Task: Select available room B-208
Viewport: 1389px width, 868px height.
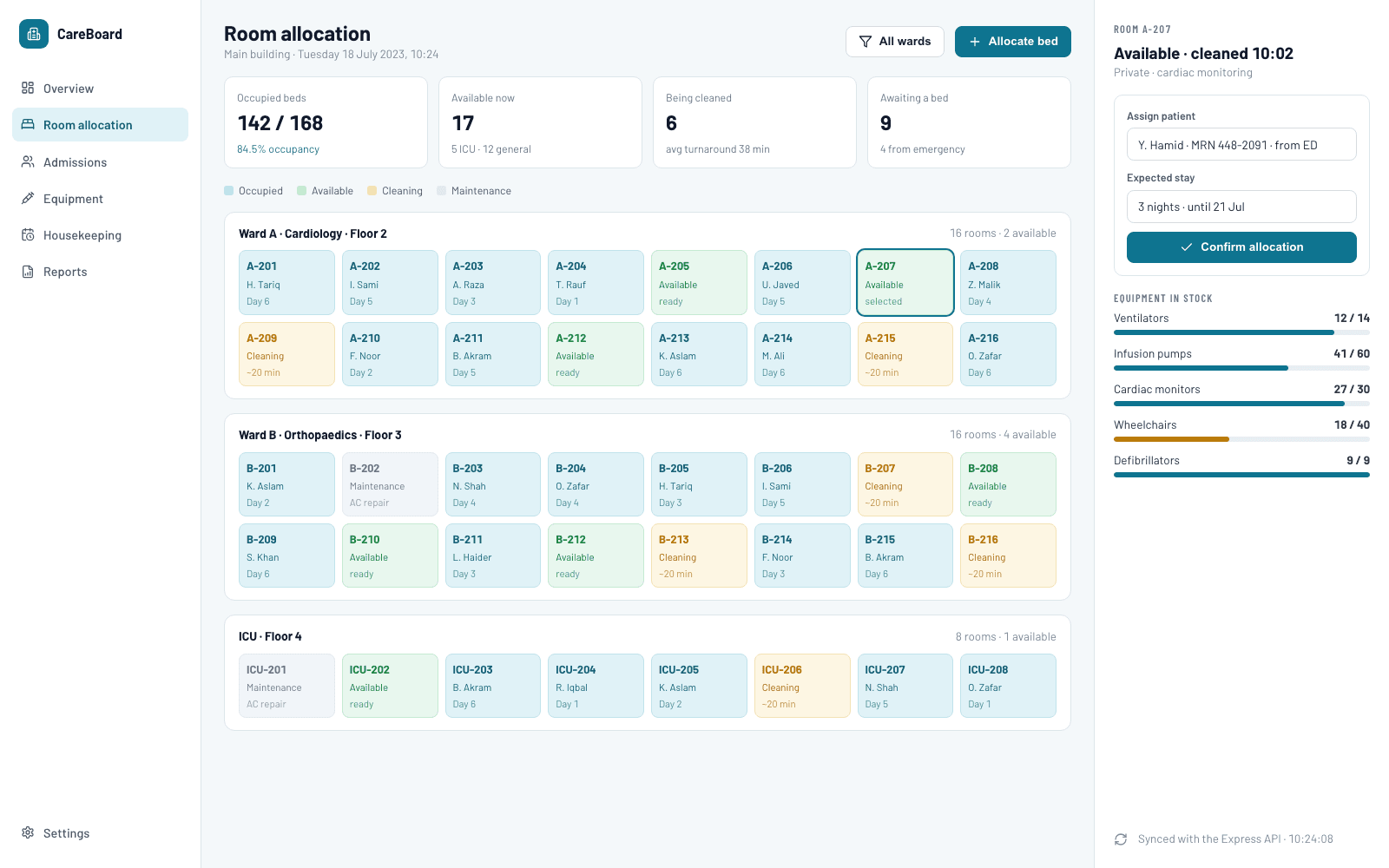Action: tap(1008, 484)
